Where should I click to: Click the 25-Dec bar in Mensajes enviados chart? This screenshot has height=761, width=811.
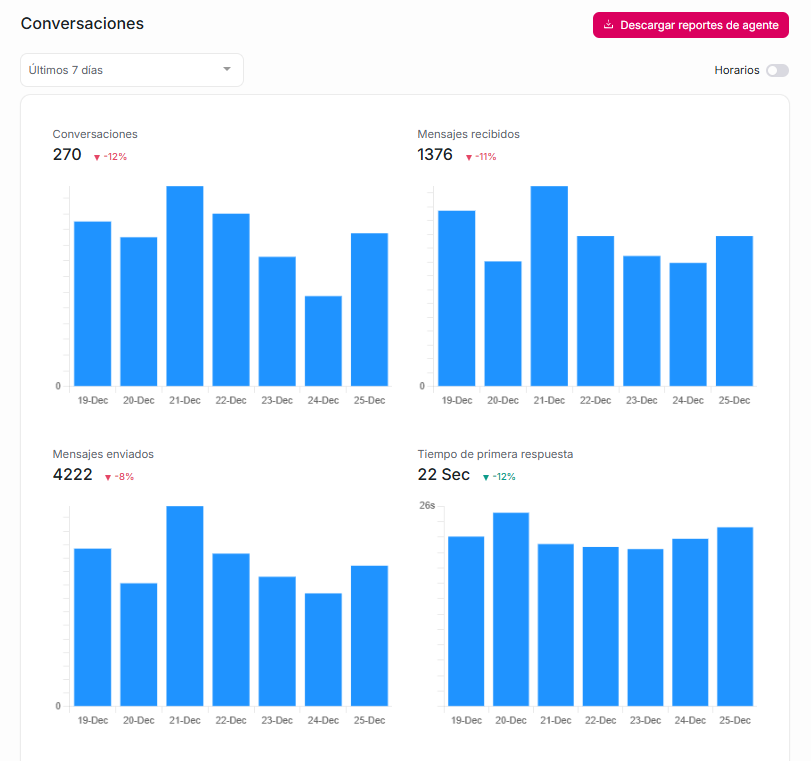click(x=369, y=636)
